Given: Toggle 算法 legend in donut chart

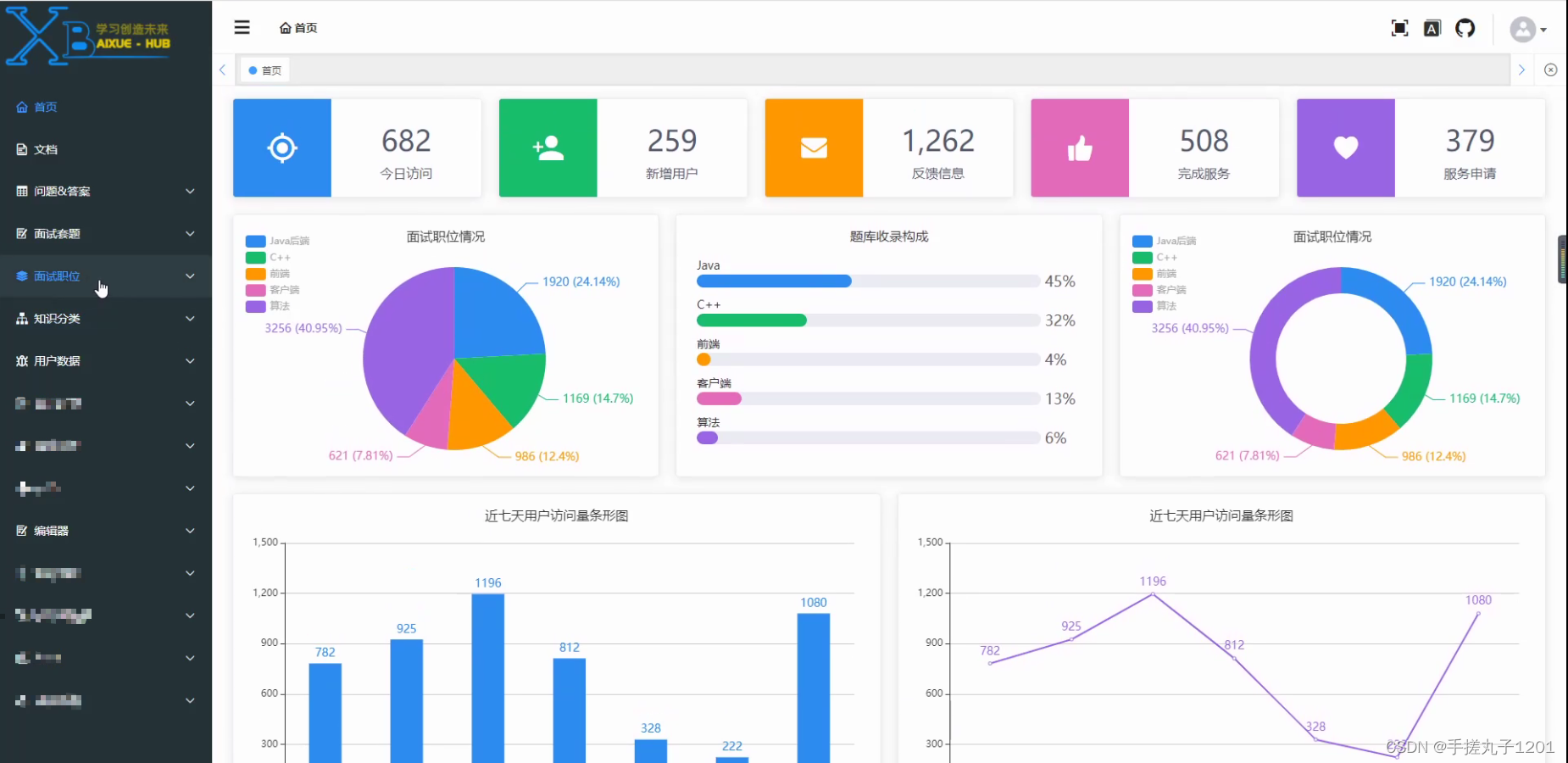Looking at the screenshot, I should coord(1154,306).
